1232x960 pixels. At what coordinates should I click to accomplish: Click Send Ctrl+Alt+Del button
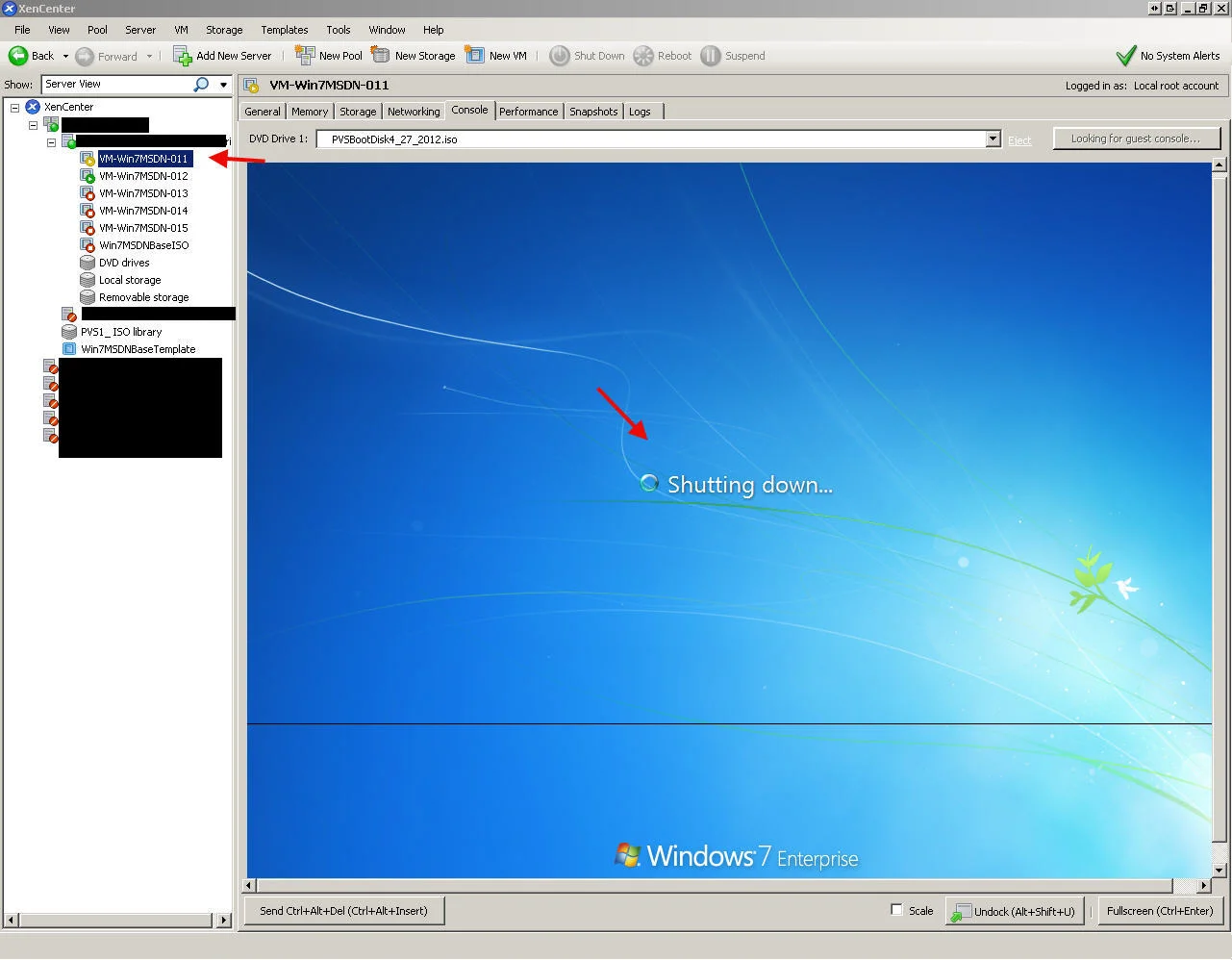coord(343,911)
